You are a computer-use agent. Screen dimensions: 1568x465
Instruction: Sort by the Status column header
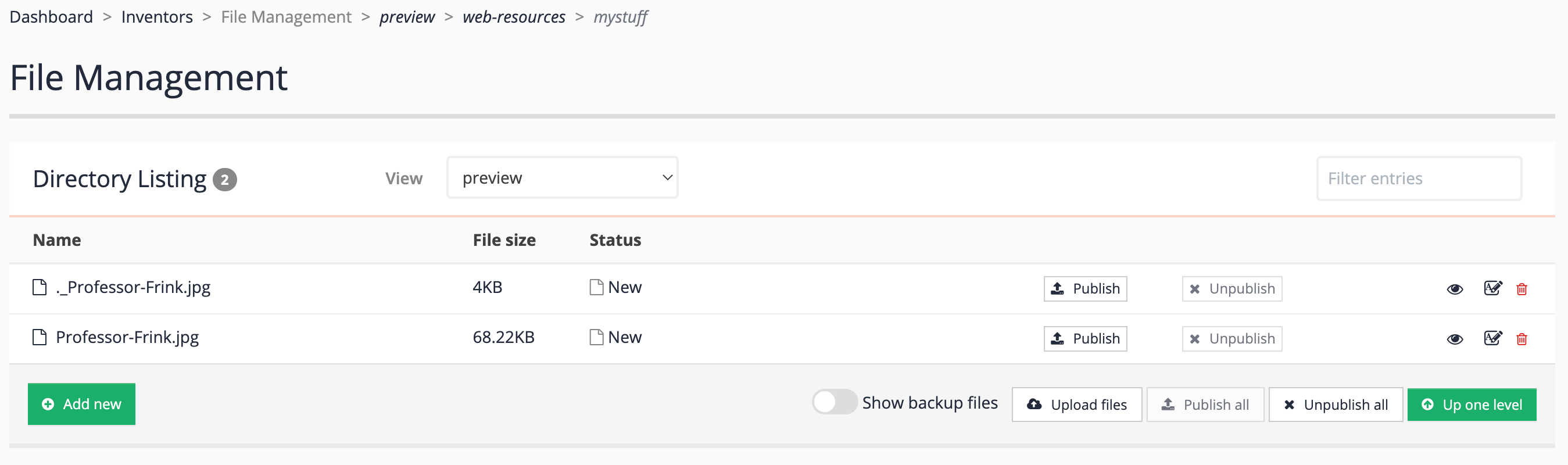(x=615, y=240)
